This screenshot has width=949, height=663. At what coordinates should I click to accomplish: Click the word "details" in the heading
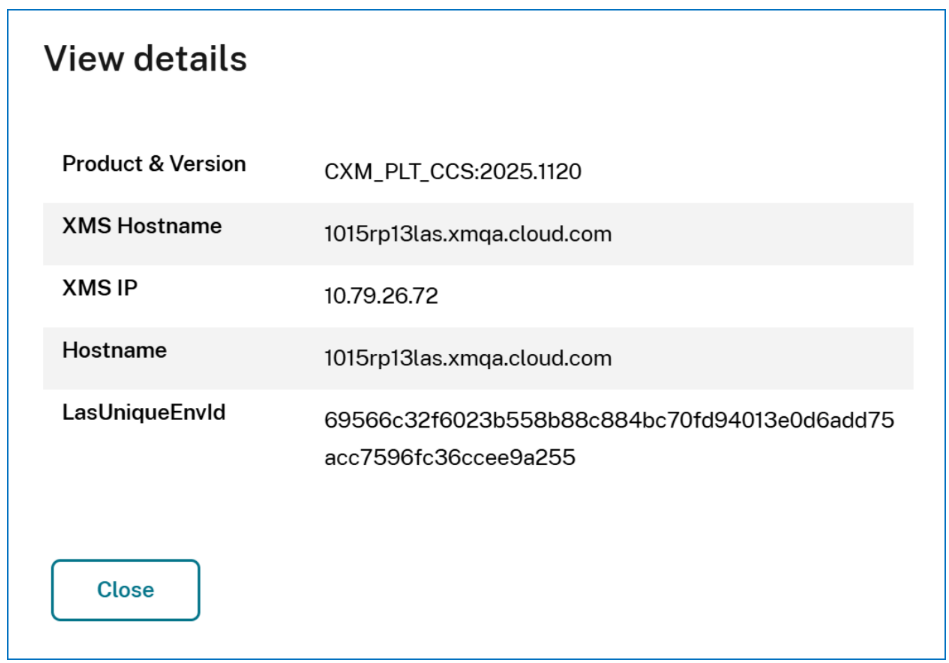(190, 59)
